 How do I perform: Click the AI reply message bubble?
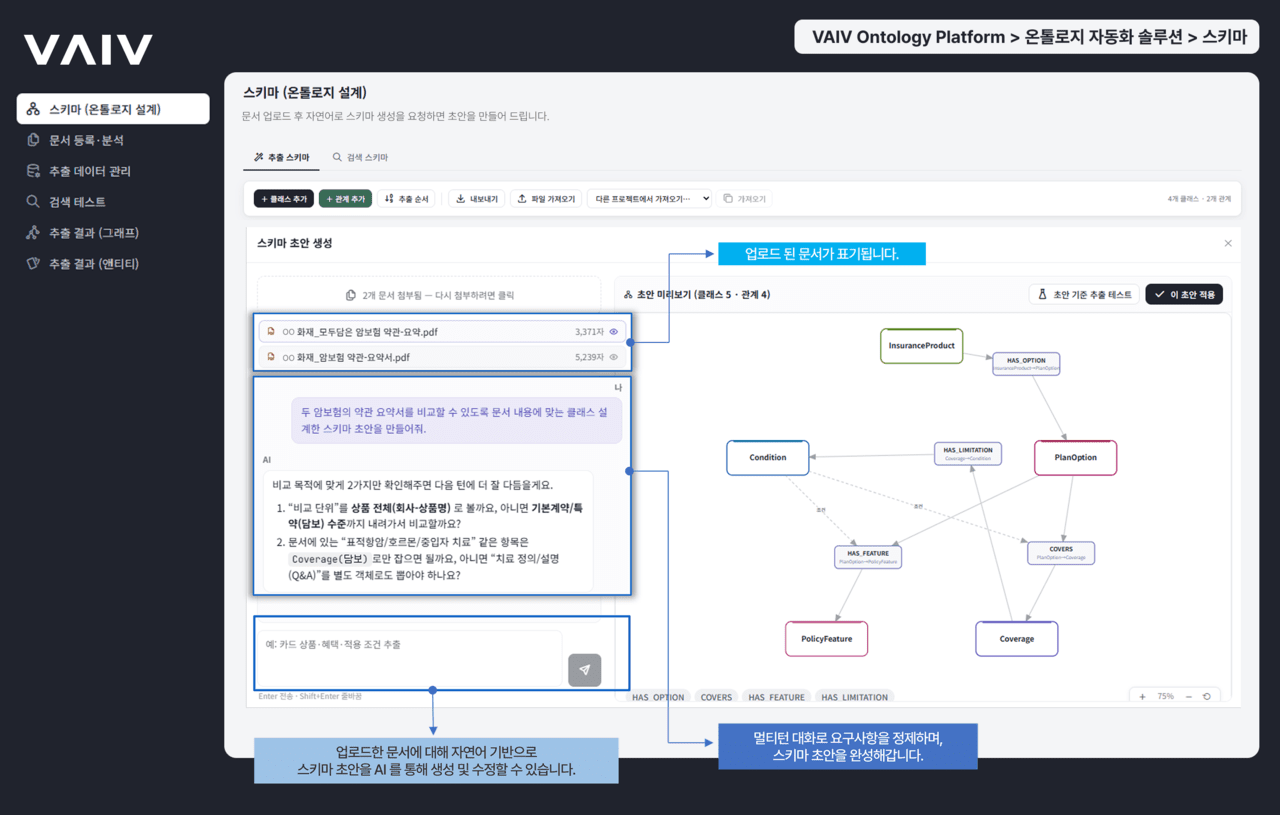[428, 530]
